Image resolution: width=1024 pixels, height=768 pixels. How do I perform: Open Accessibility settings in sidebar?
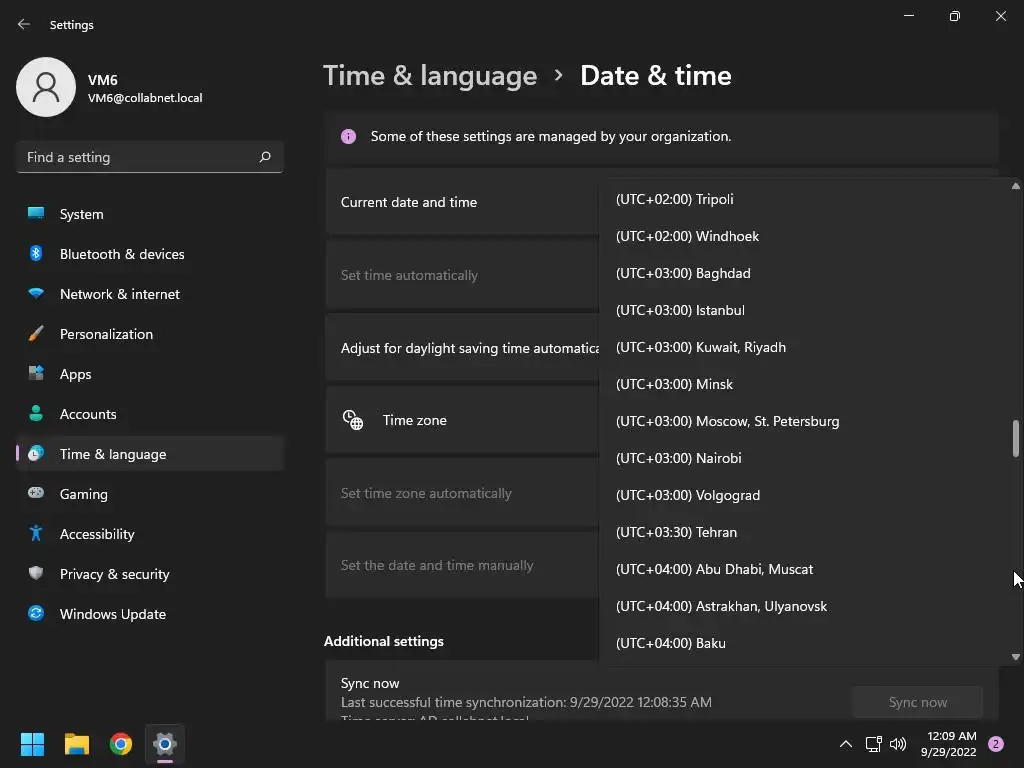pos(150,534)
